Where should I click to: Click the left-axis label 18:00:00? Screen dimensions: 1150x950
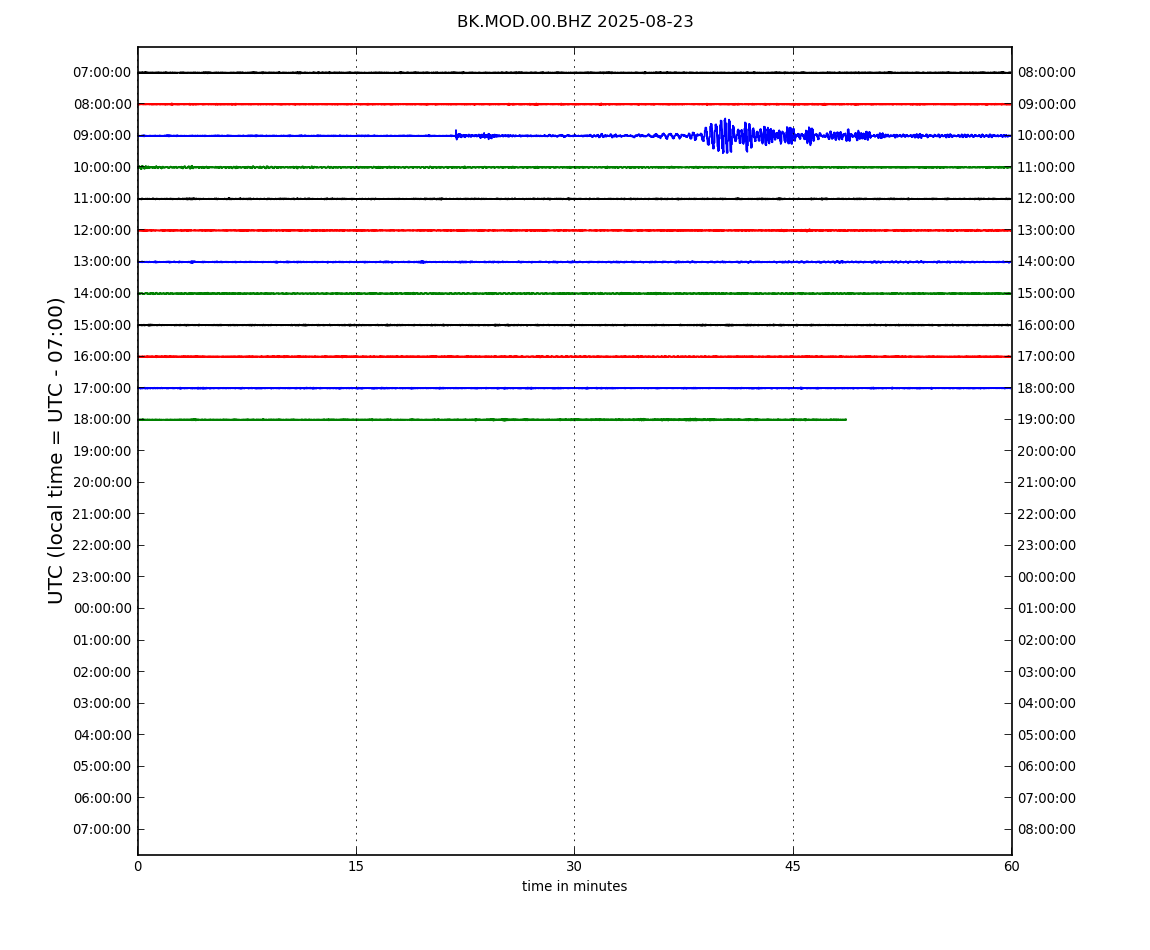(x=102, y=420)
